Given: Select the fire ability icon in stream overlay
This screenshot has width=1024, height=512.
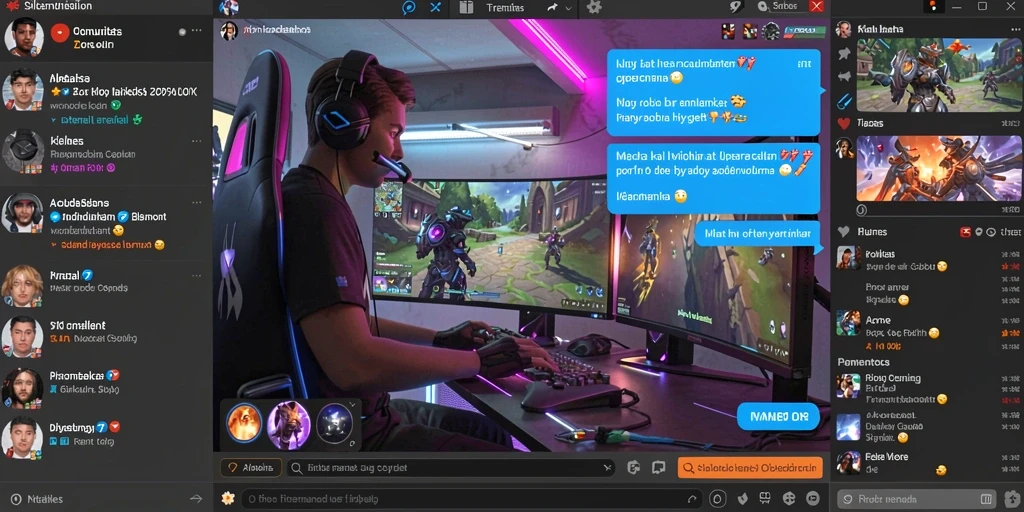Looking at the screenshot, I should pyautogui.click(x=244, y=423).
